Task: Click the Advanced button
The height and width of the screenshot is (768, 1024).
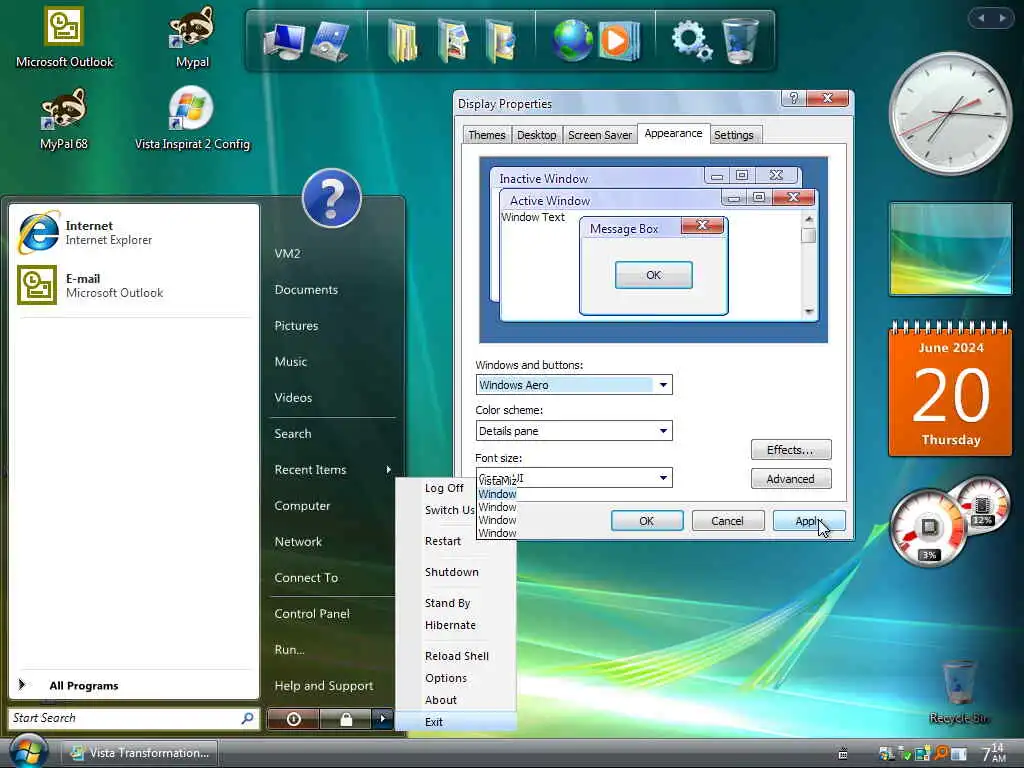Action: 791,479
